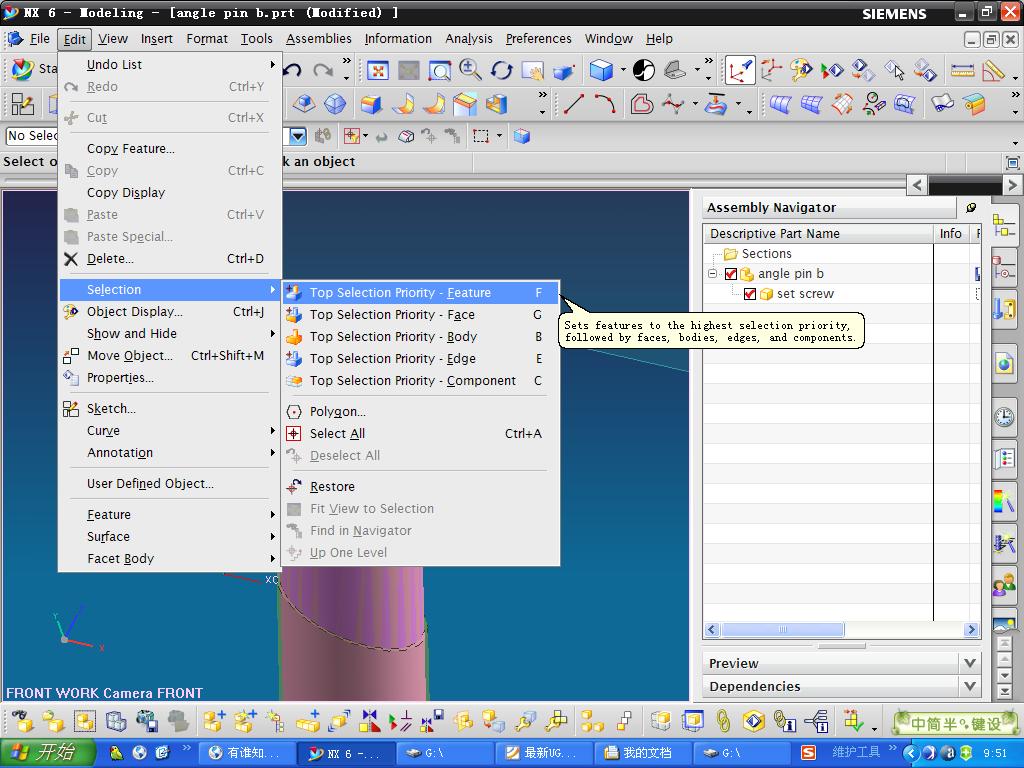The image size is (1024, 768).
Task: Select the Zoom magnifier tool
Action: [470, 69]
